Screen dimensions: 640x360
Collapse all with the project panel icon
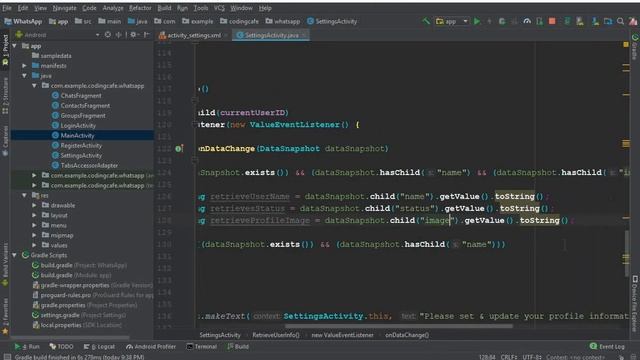119,35
